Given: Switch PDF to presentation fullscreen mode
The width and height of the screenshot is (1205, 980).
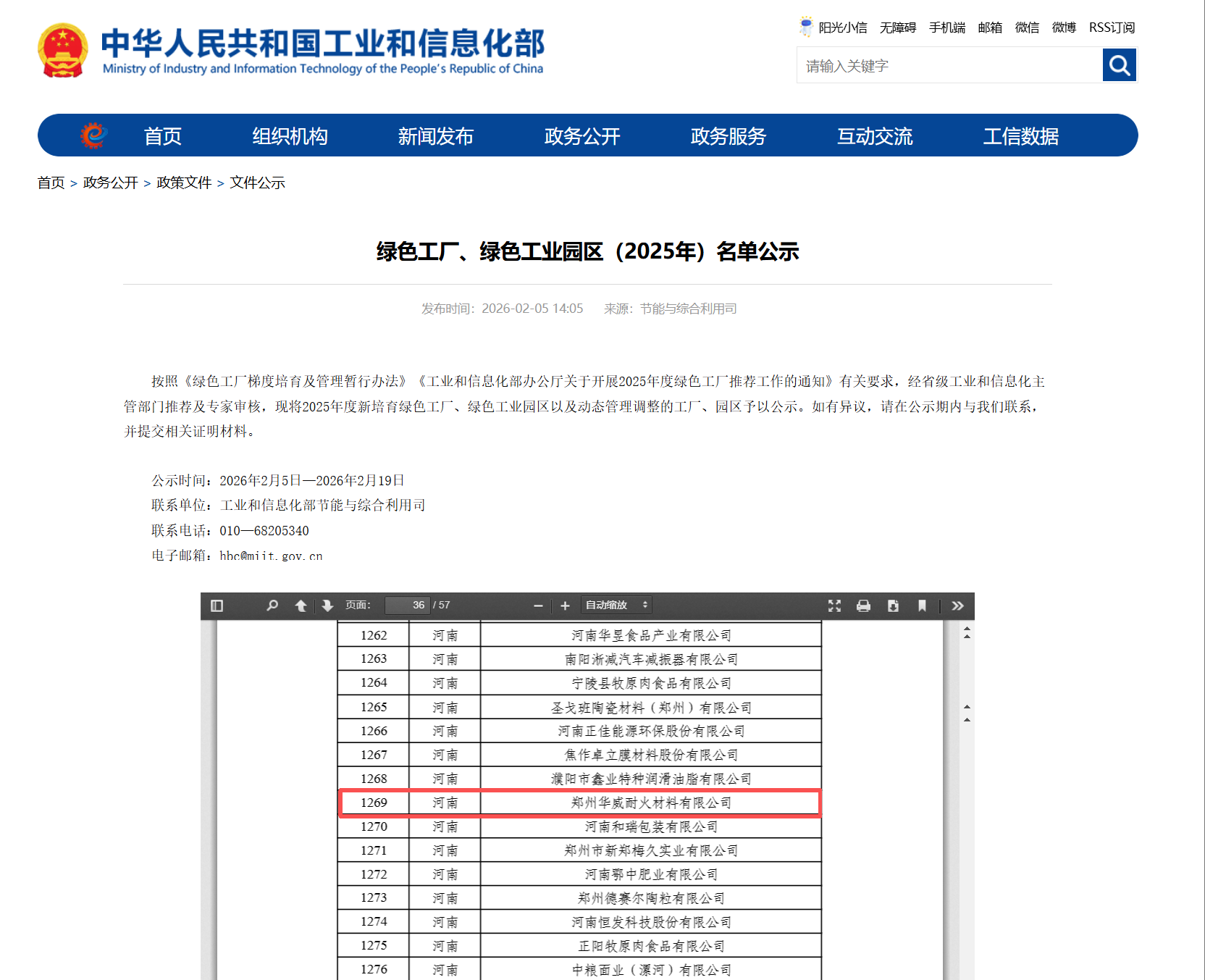Looking at the screenshot, I should click(834, 606).
